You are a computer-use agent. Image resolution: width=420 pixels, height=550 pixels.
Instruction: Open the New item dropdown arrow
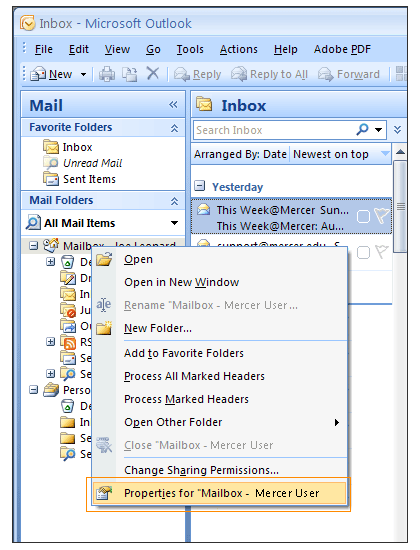click(x=83, y=74)
